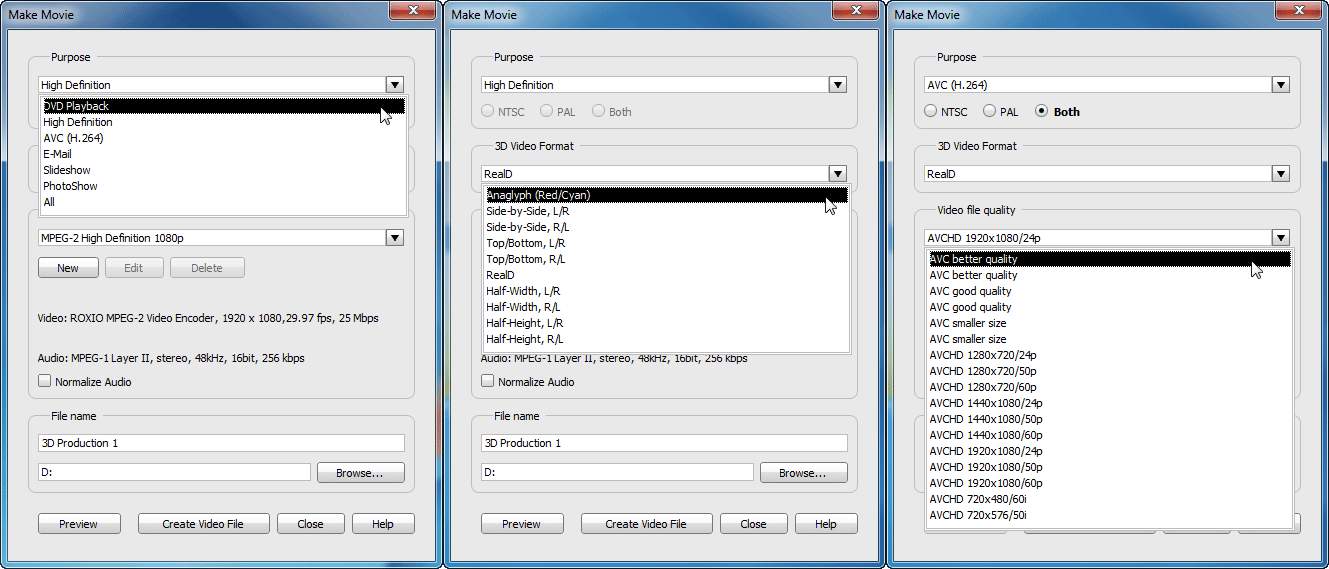Close the left Make Movie window
The height and width of the screenshot is (569, 1329).
pos(411,11)
